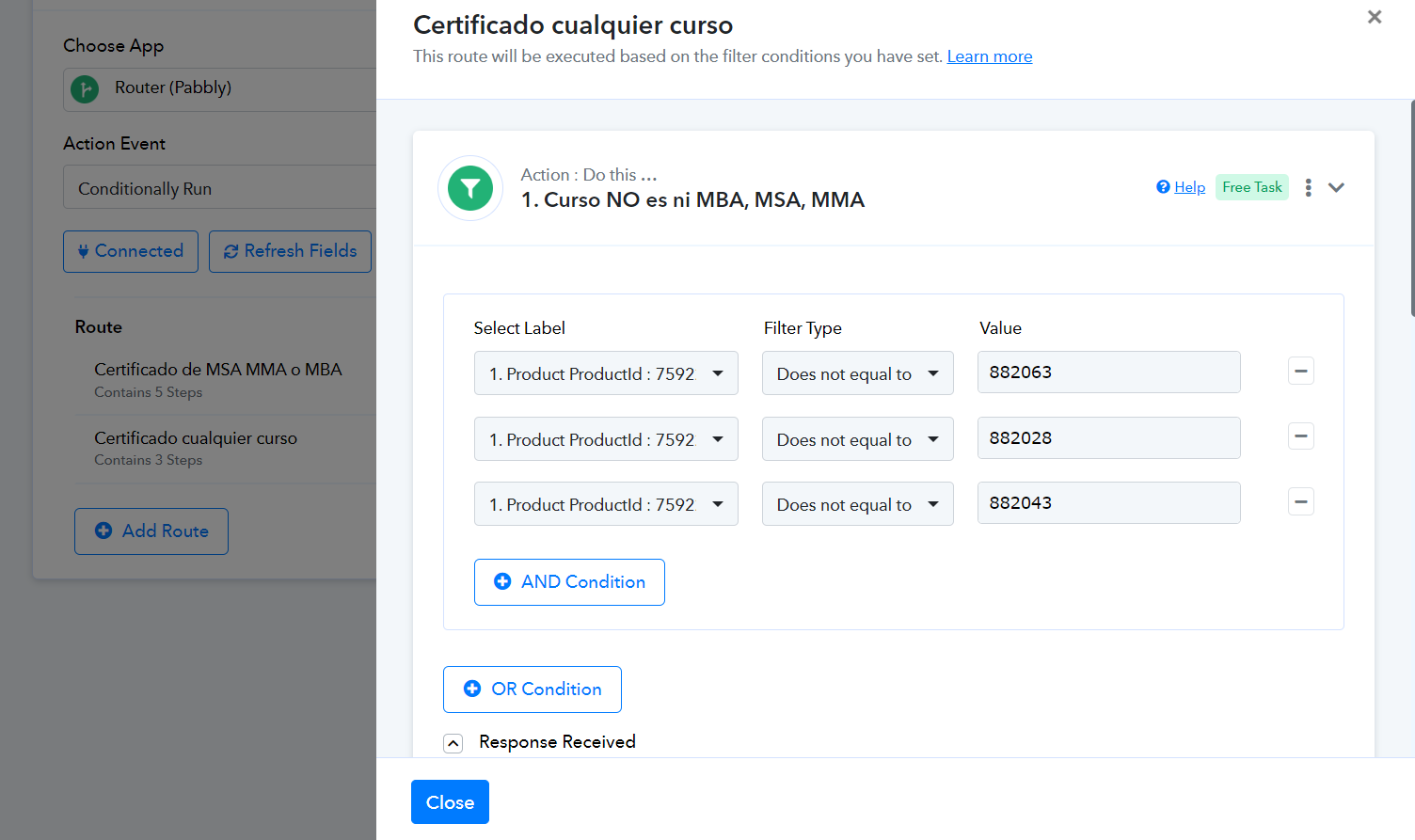Remove the 882043 condition row
This screenshot has width=1415, height=840.
tap(1300, 501)
